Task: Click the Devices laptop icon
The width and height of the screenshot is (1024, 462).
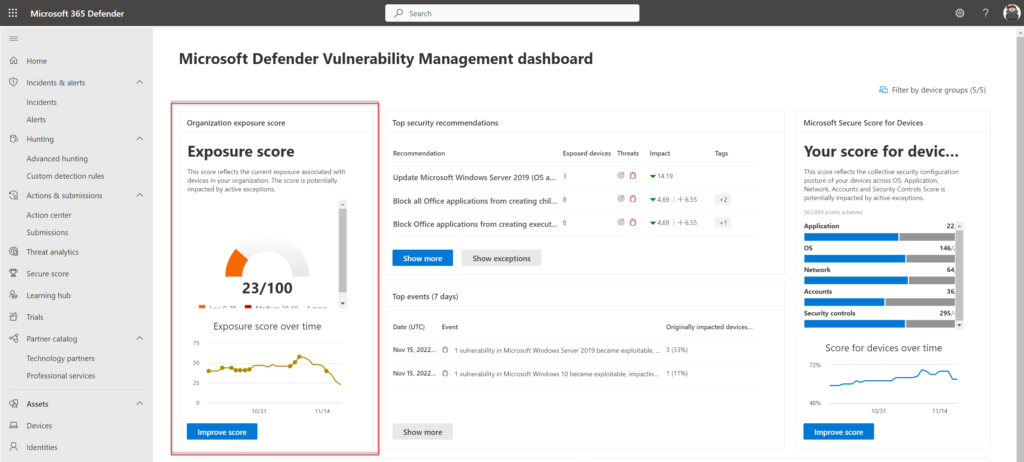Action: (x=13, y=425)
